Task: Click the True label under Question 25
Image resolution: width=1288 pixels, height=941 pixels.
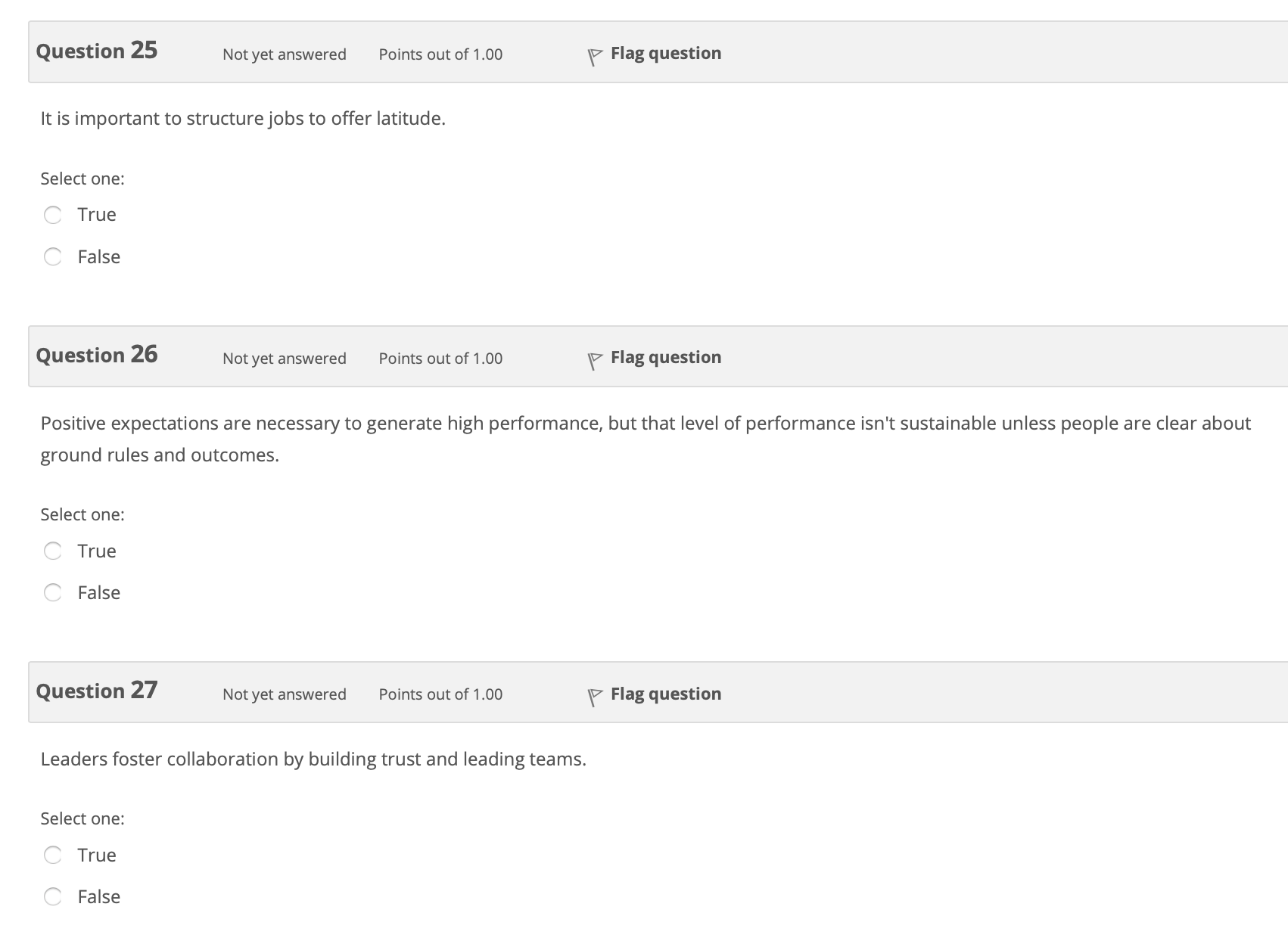Action: point(97,215)
